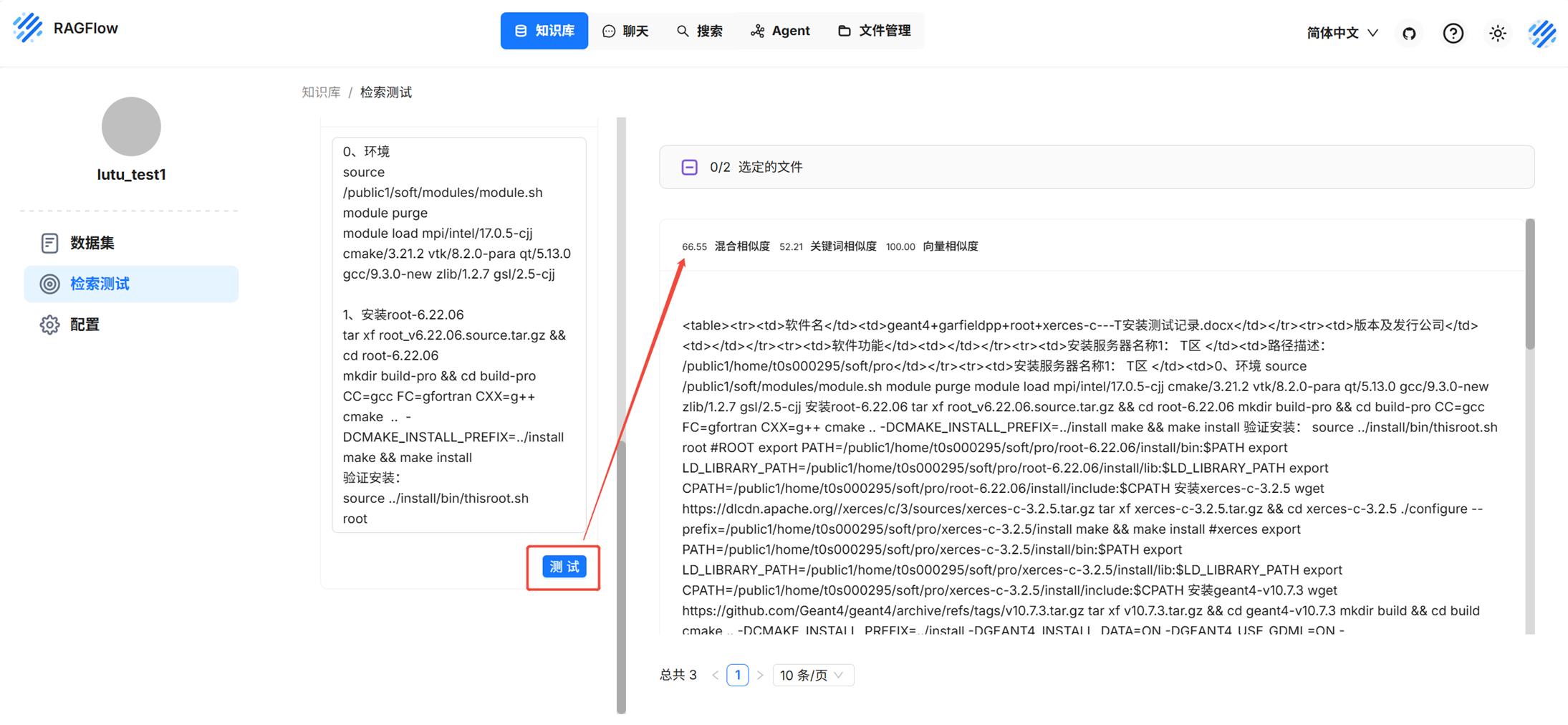Switch to the 聊天 chat tab
The width and height of the screenshot is (1568, 725).
[625, 31]
